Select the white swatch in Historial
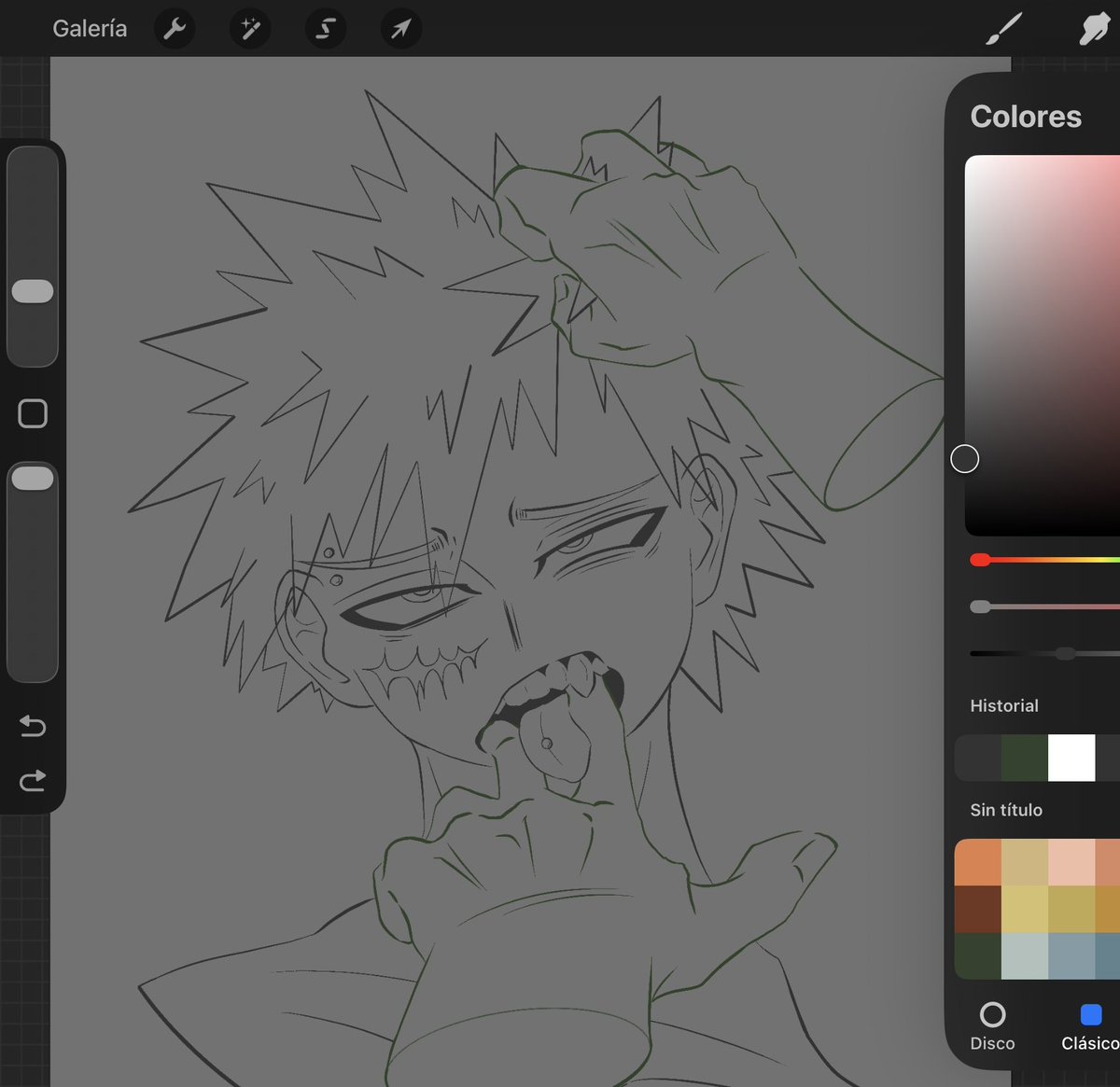1120x1087 pixels. click(x=1071, y=757)
